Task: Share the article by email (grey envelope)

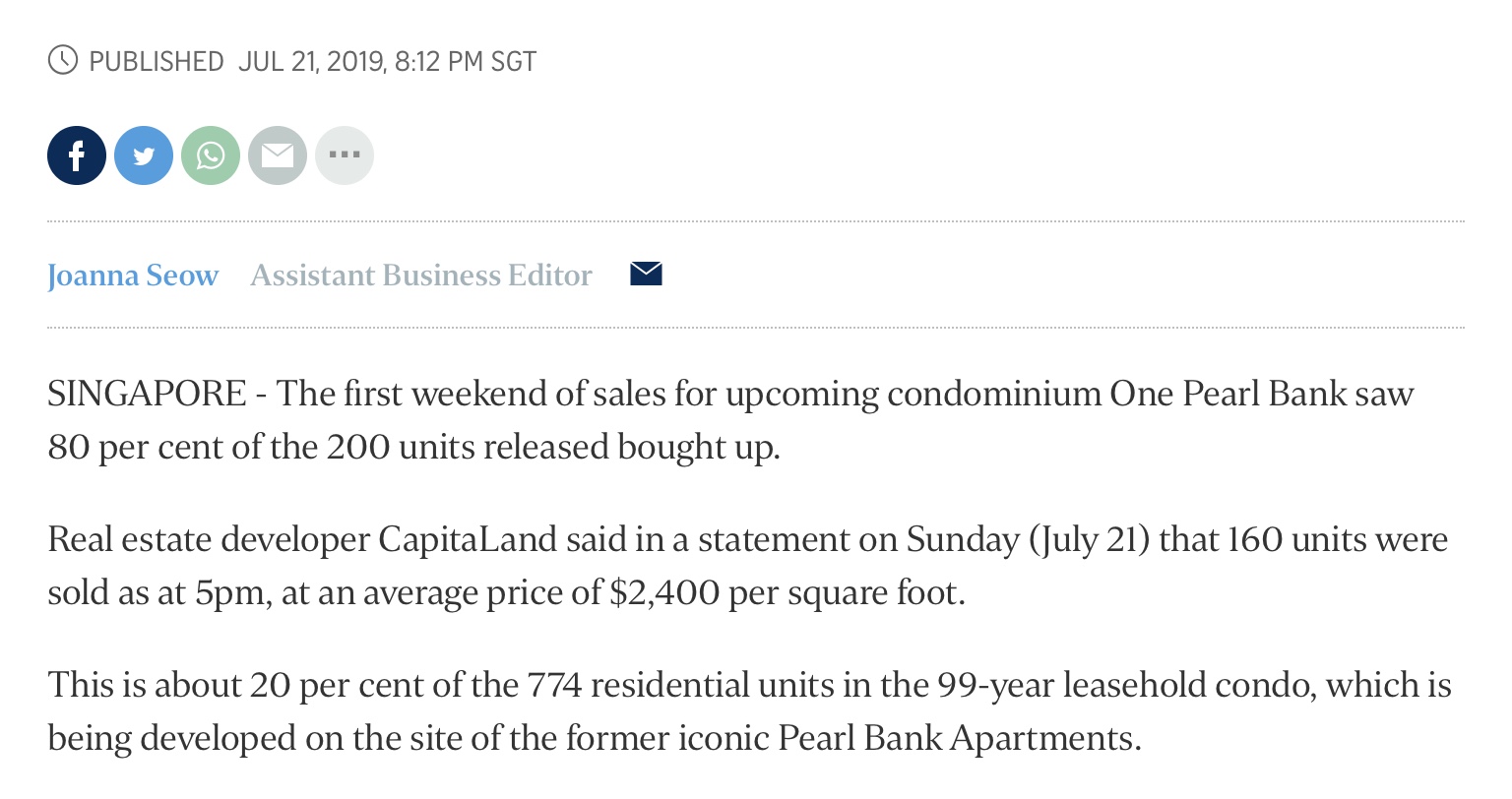Action: 278,155
